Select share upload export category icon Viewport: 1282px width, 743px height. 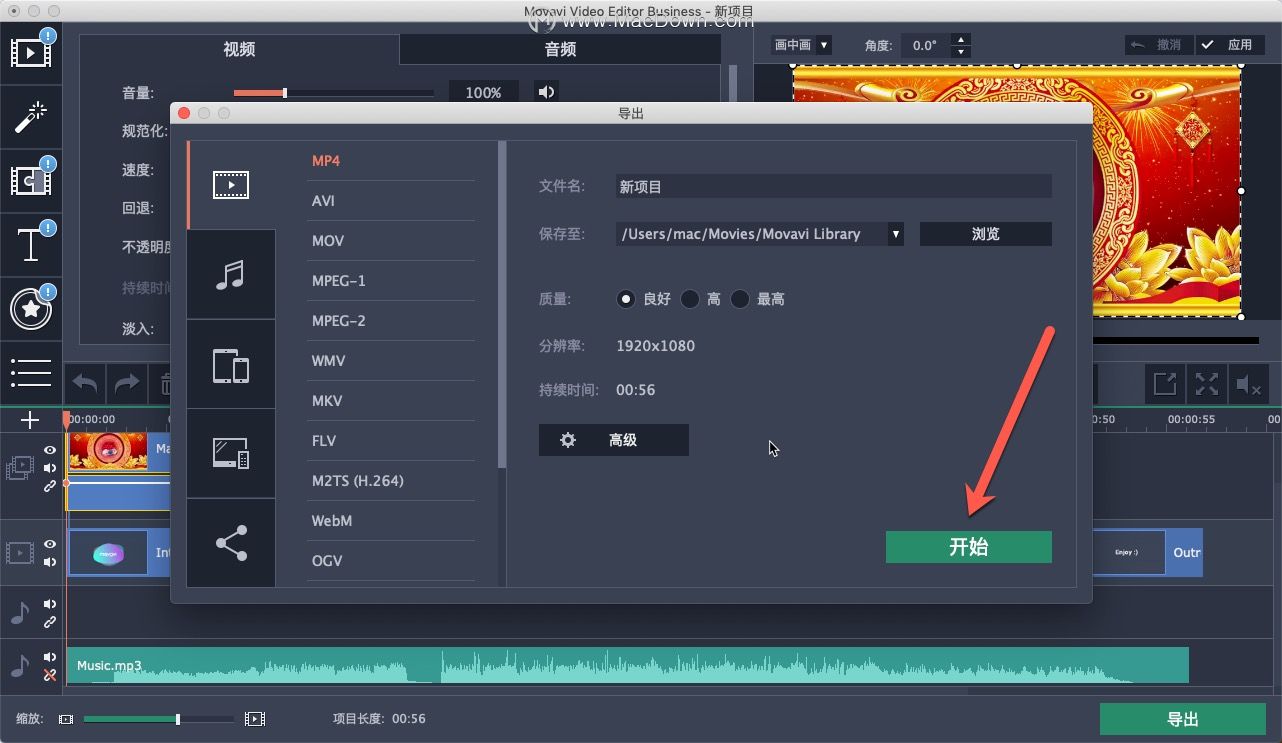click(231, 543)
